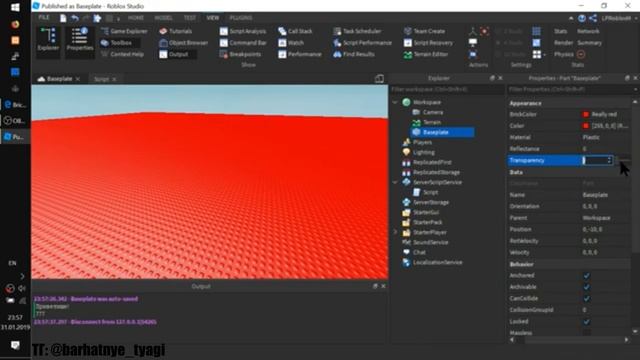Open the Watch window
This screenshot has height=360, width=640.
tap(291, 43)
